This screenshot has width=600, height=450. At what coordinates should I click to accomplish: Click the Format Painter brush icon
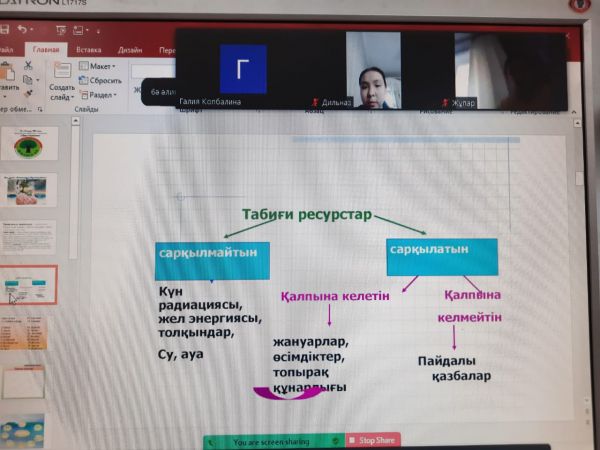click(26, 91)
